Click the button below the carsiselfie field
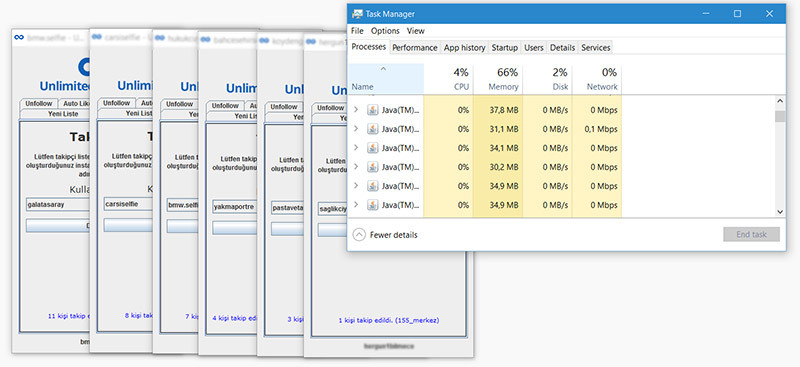The image size is (800, 367). pos(128,225)
